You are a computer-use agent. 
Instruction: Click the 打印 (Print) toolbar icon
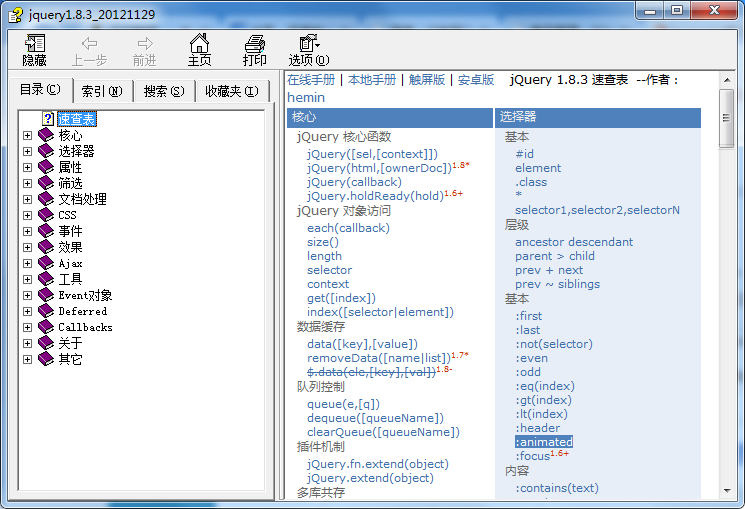(x=255, y=49)
